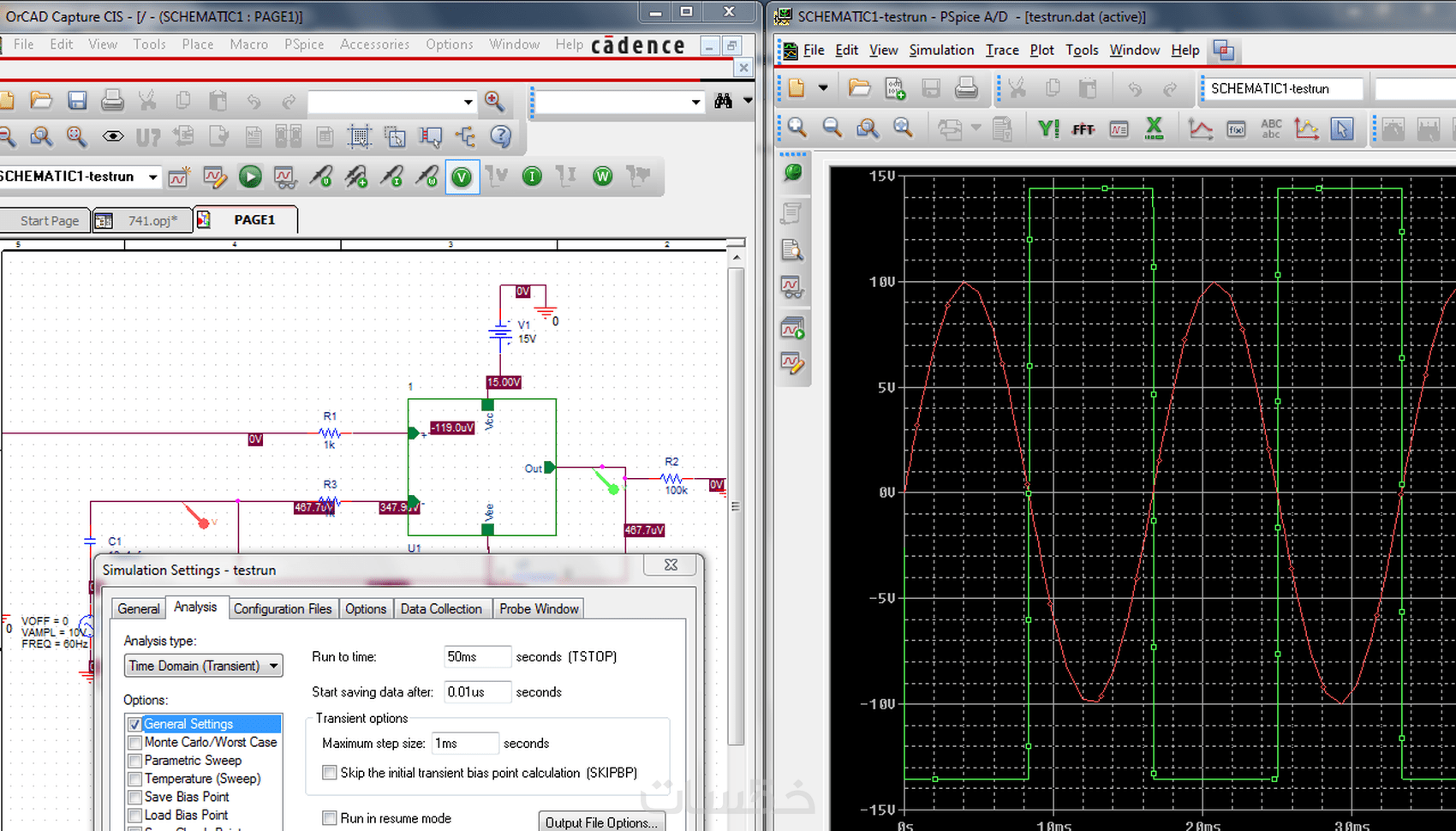Switch to the Data Collection tab
The height and width of the screenshot is (831, 1456).
442,608
